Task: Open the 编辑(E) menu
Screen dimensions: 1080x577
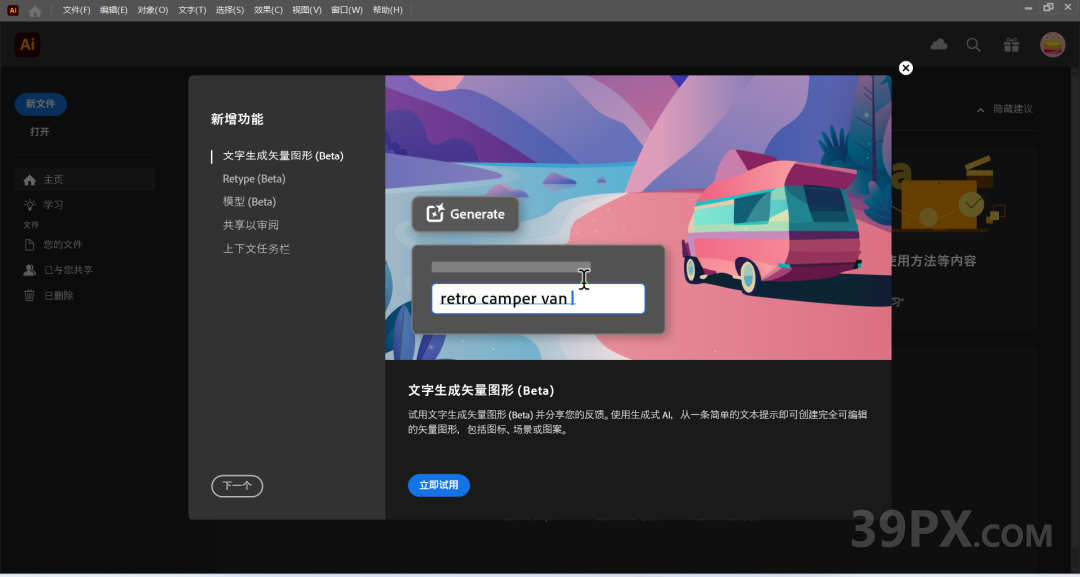Action: (114, 10)
